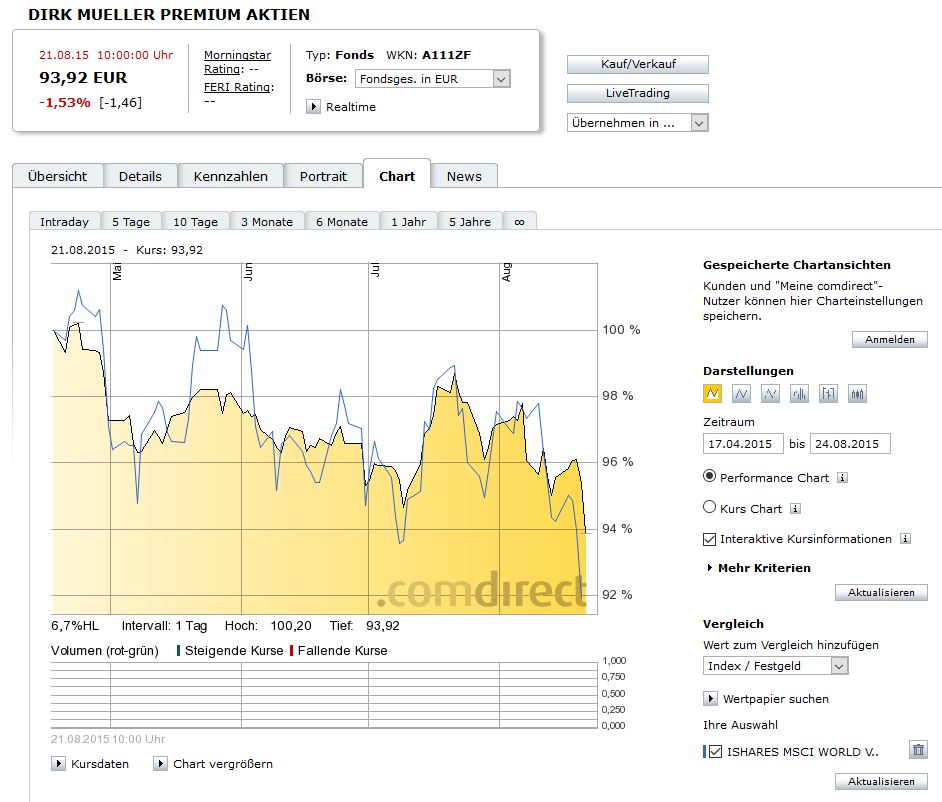Viewport: 942px width, 802px height.
Task: Show the 10 Tage time range
Action: tap(196, 222)
